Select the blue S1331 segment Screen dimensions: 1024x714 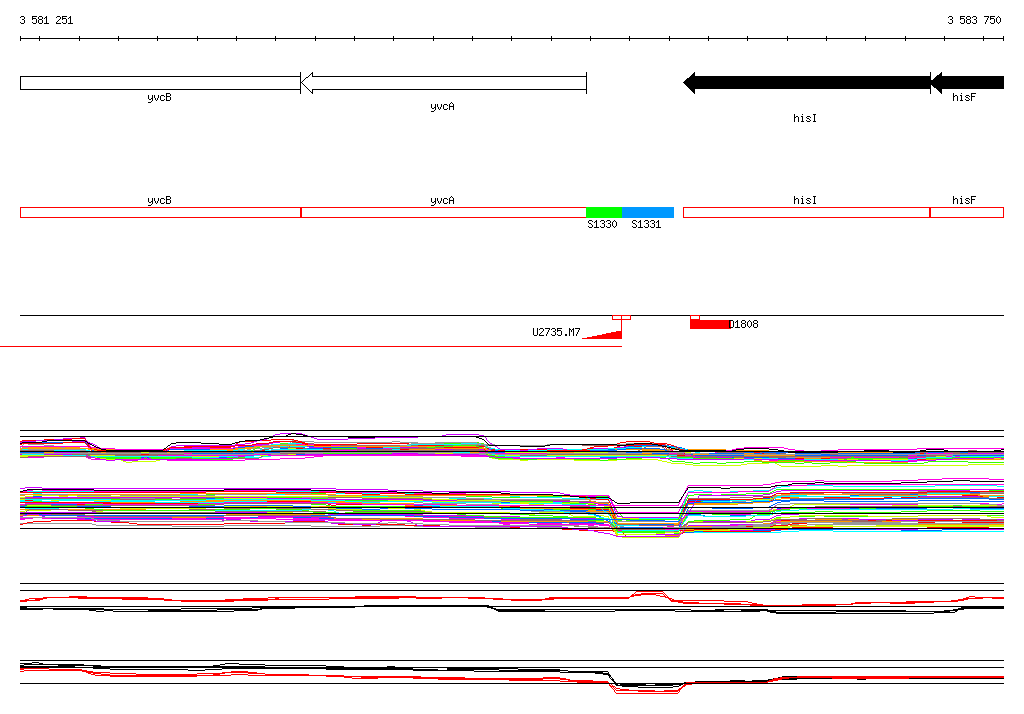click(x=647, y=212)
